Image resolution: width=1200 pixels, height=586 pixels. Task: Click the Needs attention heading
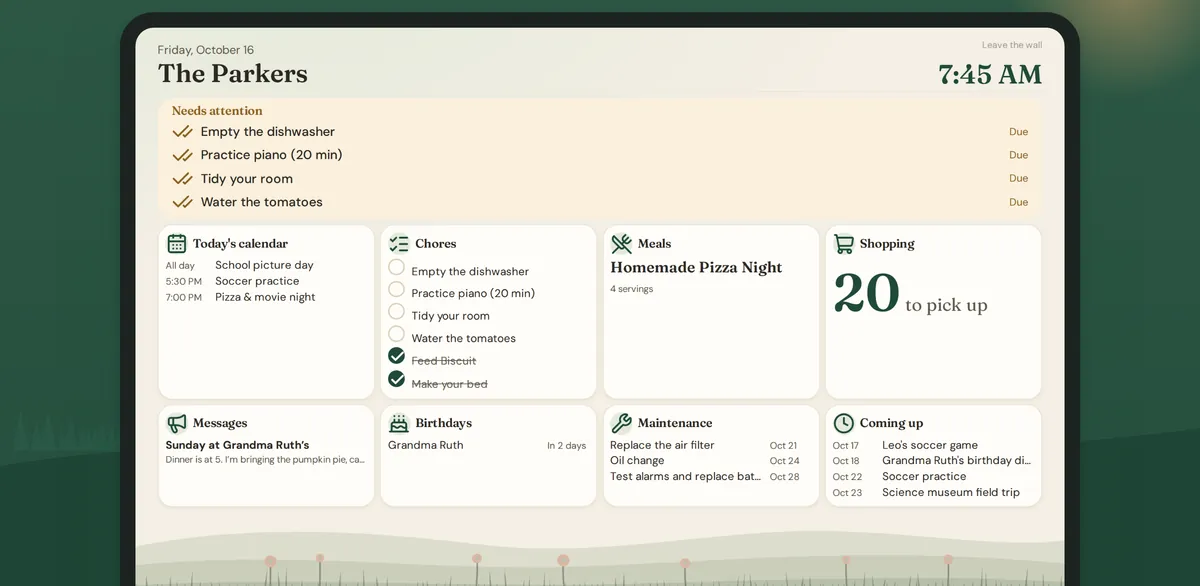217,111
